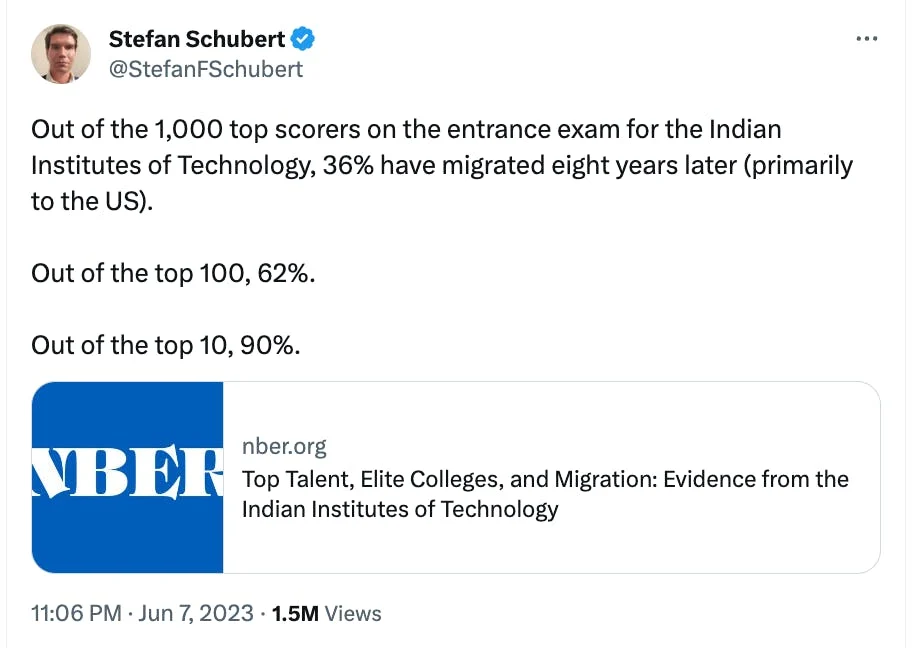Click the nber.org domain in card
This screenshot has height=648, width=914.
284,446
